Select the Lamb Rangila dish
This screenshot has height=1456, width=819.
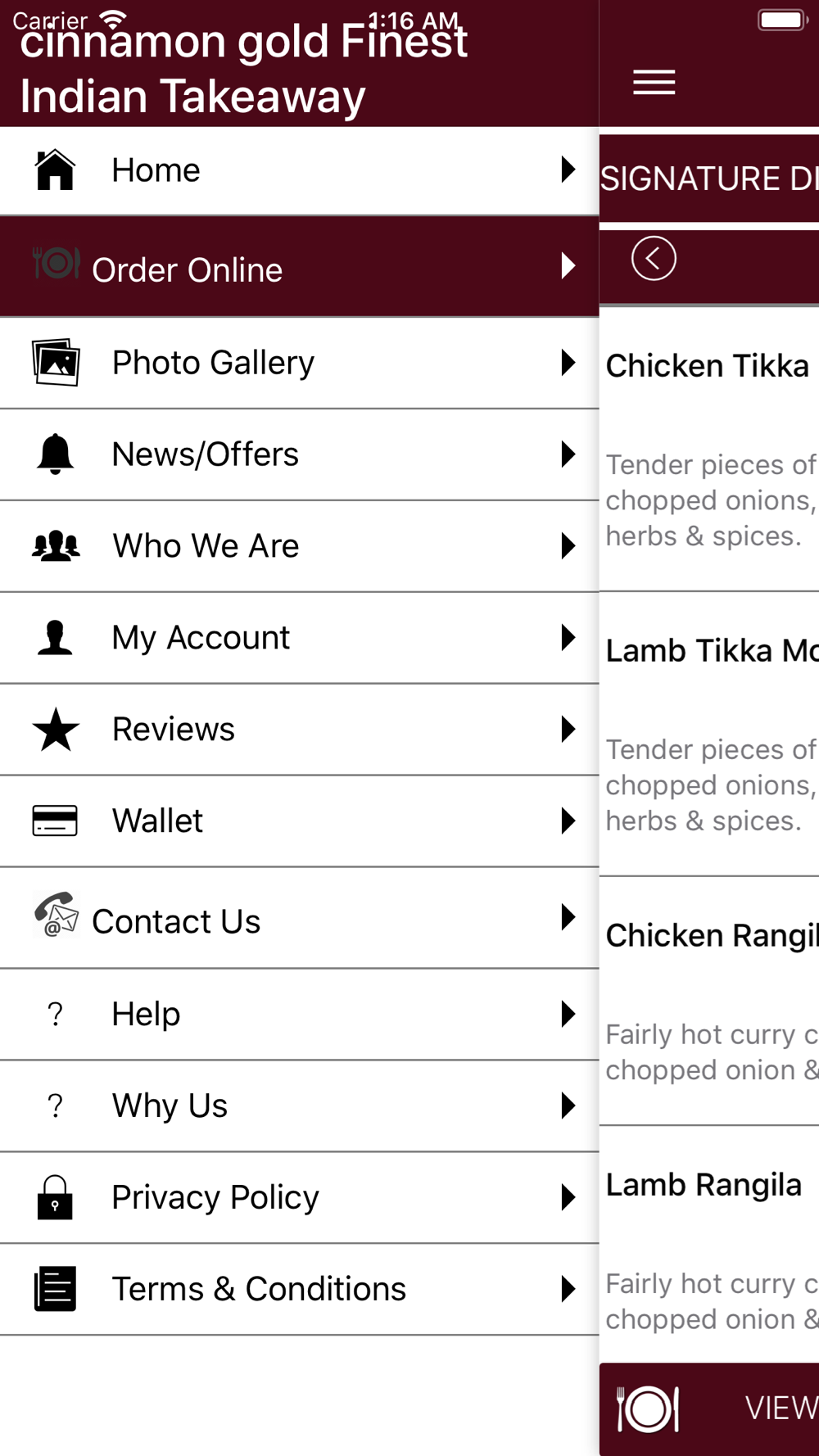pos(709,1244)
